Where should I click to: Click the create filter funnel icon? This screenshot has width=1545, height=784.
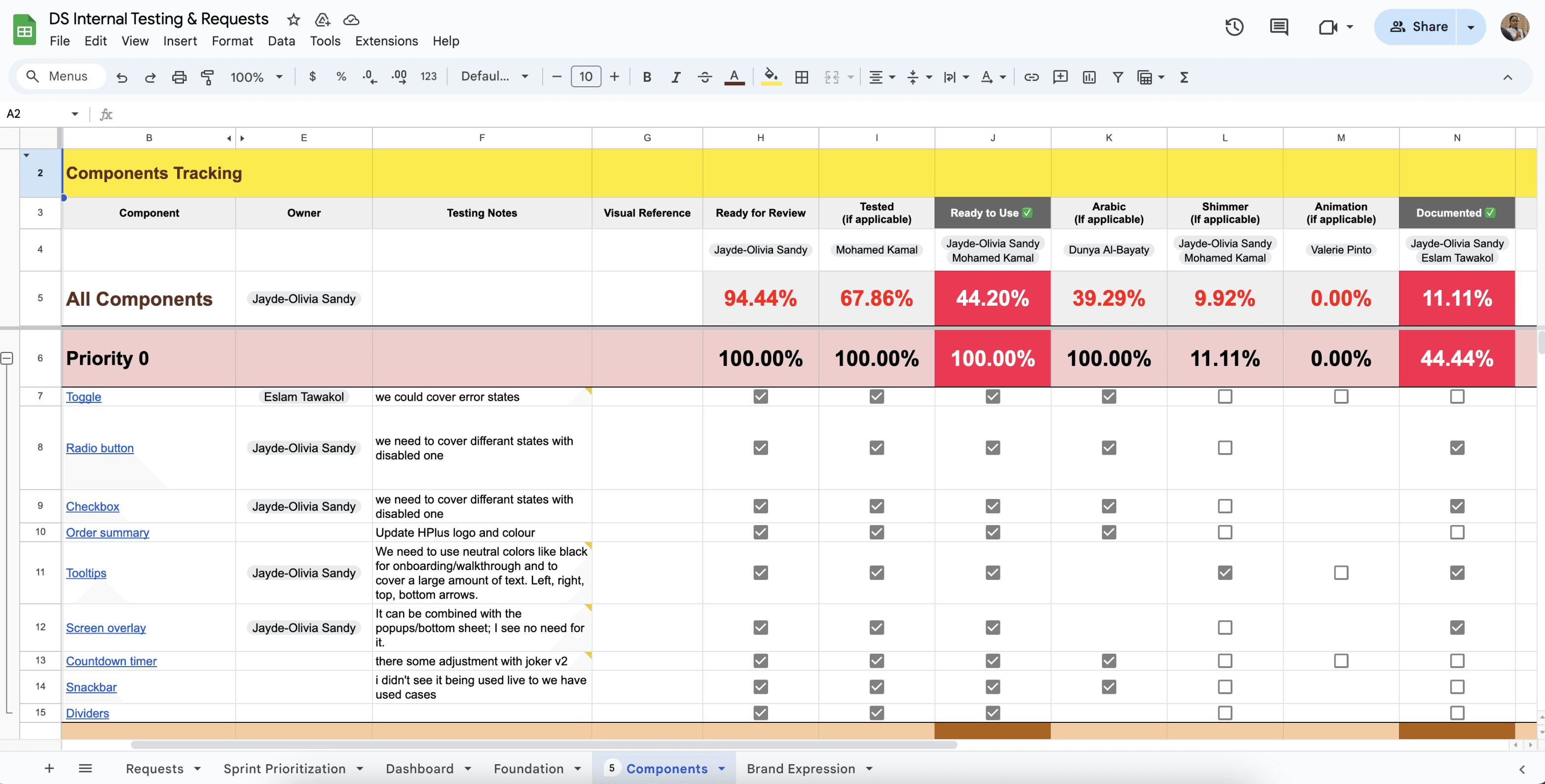coord(1117,77)
